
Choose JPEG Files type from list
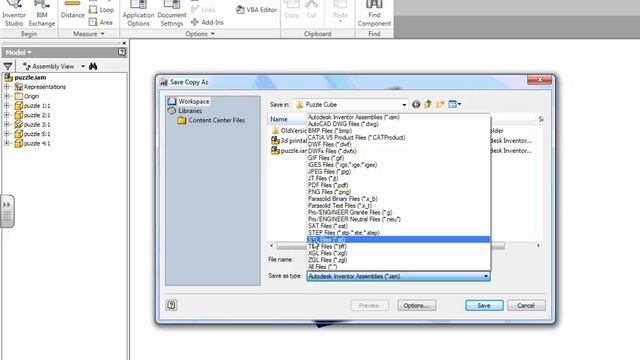pyautogui.click(x=398, y=171)
